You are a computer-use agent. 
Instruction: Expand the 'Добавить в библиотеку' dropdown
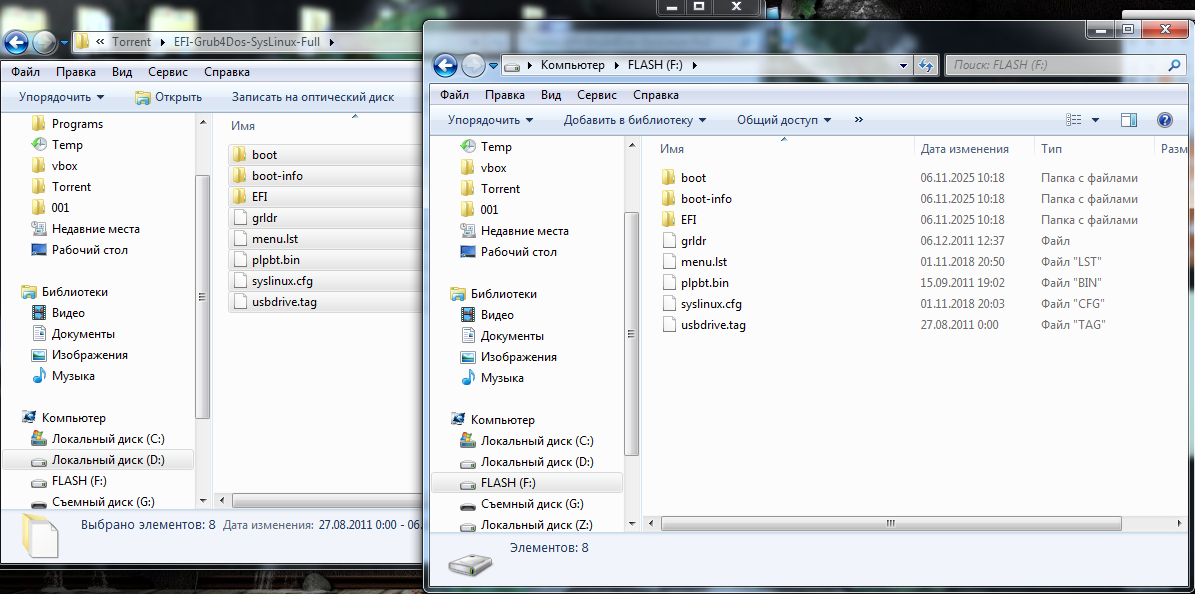(x=634, y=120)
